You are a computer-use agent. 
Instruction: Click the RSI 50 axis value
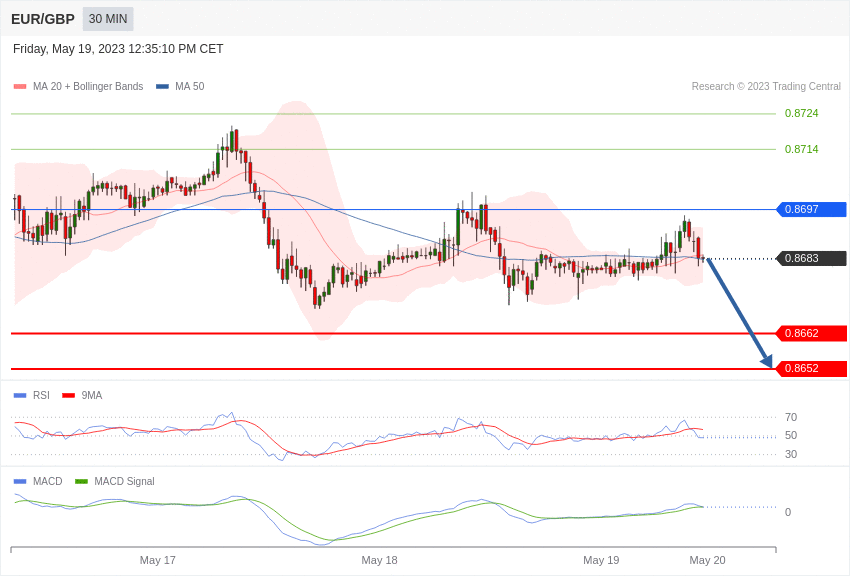coord(791,436)
